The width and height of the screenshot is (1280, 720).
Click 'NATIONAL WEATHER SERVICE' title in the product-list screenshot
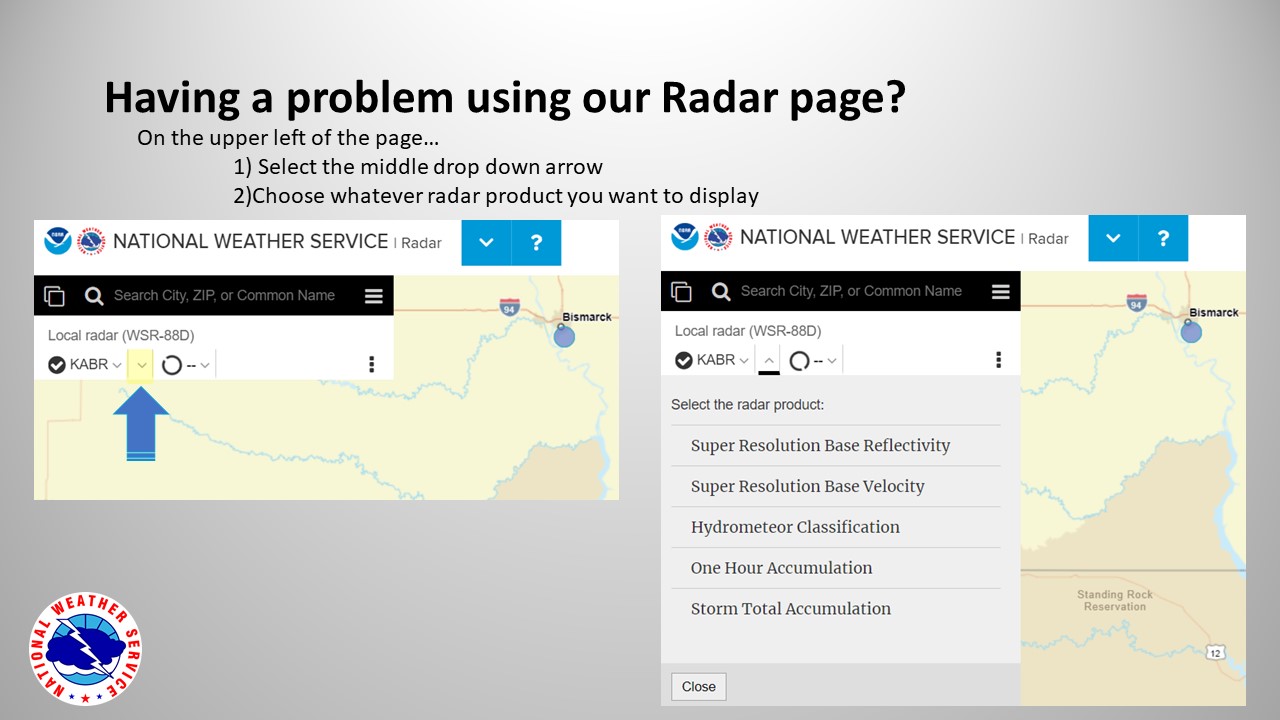(x=878, y=237)
